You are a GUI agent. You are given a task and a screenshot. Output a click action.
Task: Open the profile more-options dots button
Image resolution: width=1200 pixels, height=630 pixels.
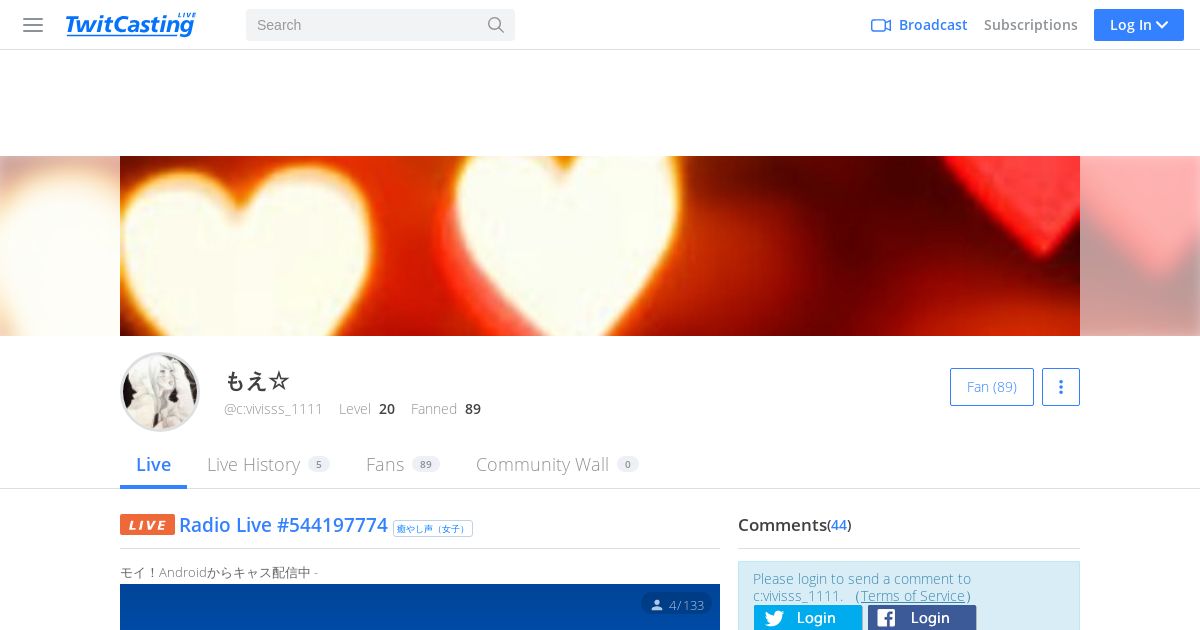(1061, 387)
